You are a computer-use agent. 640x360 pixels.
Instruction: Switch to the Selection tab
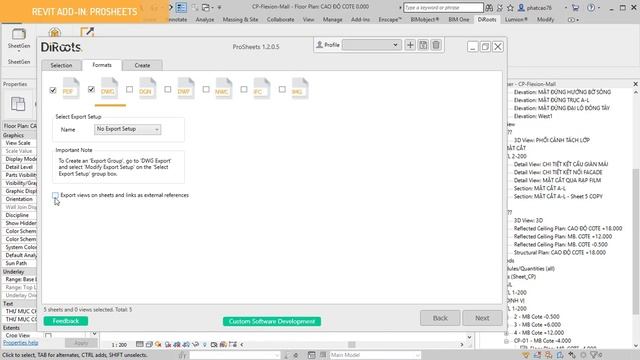tap(61, 65)
